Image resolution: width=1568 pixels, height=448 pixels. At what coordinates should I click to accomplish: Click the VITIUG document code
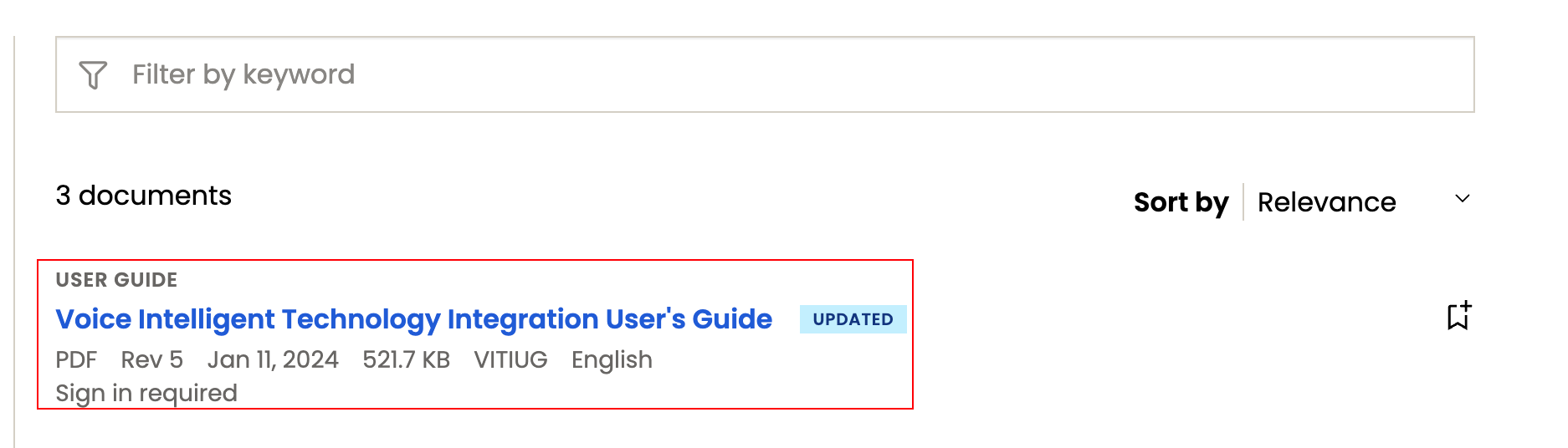click(510, 359)
